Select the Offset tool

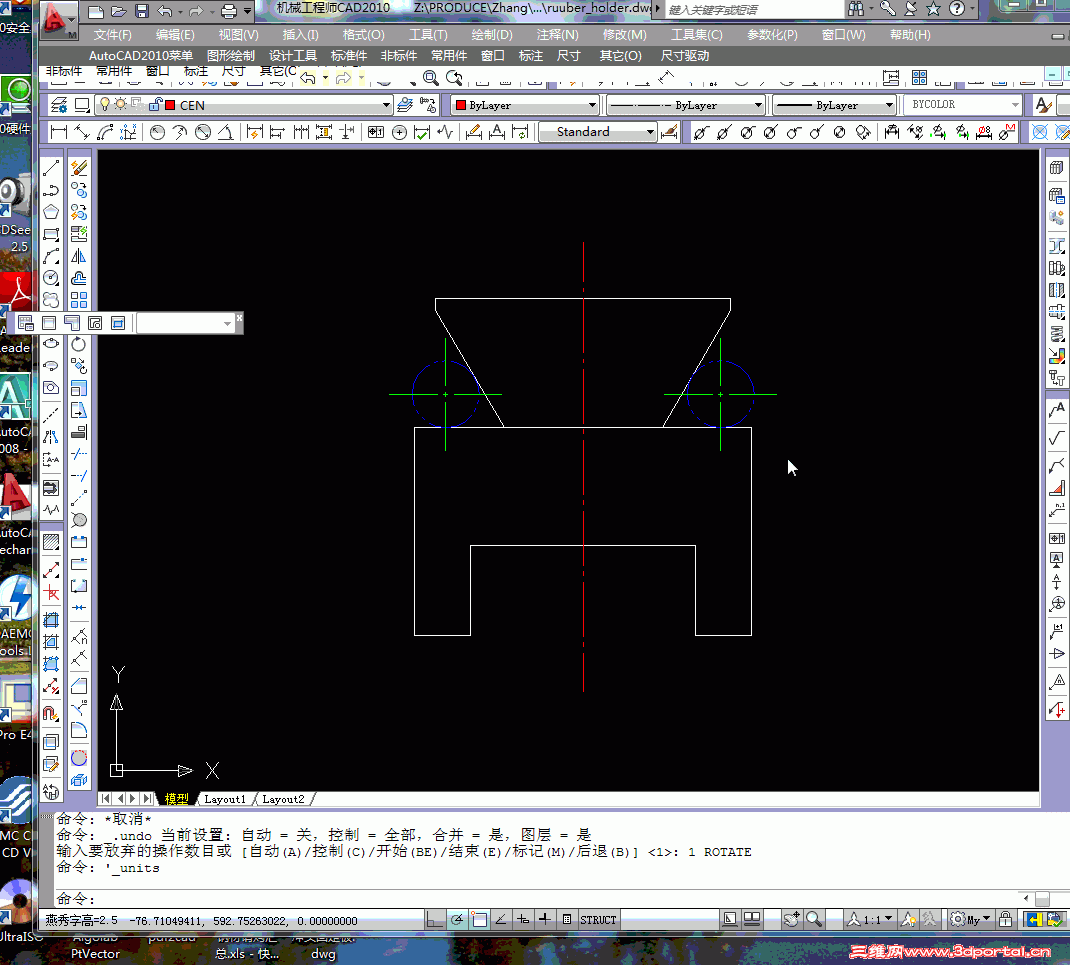pyautogui.click(x=79, y=278)
